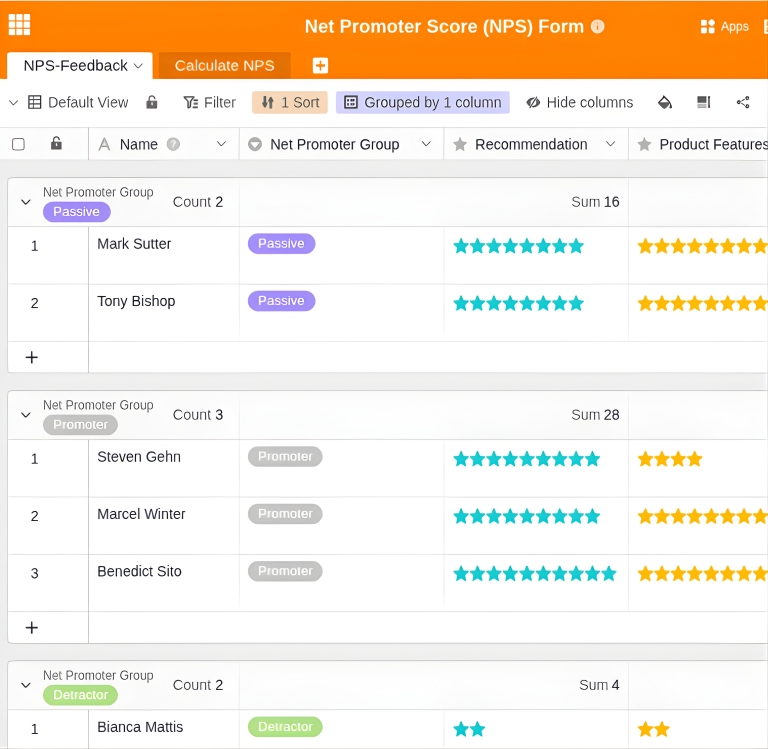The height and width of the screenshot is (749, 768).
Task: Click the view lock icon in toolbar
Action: coord(152,102)
